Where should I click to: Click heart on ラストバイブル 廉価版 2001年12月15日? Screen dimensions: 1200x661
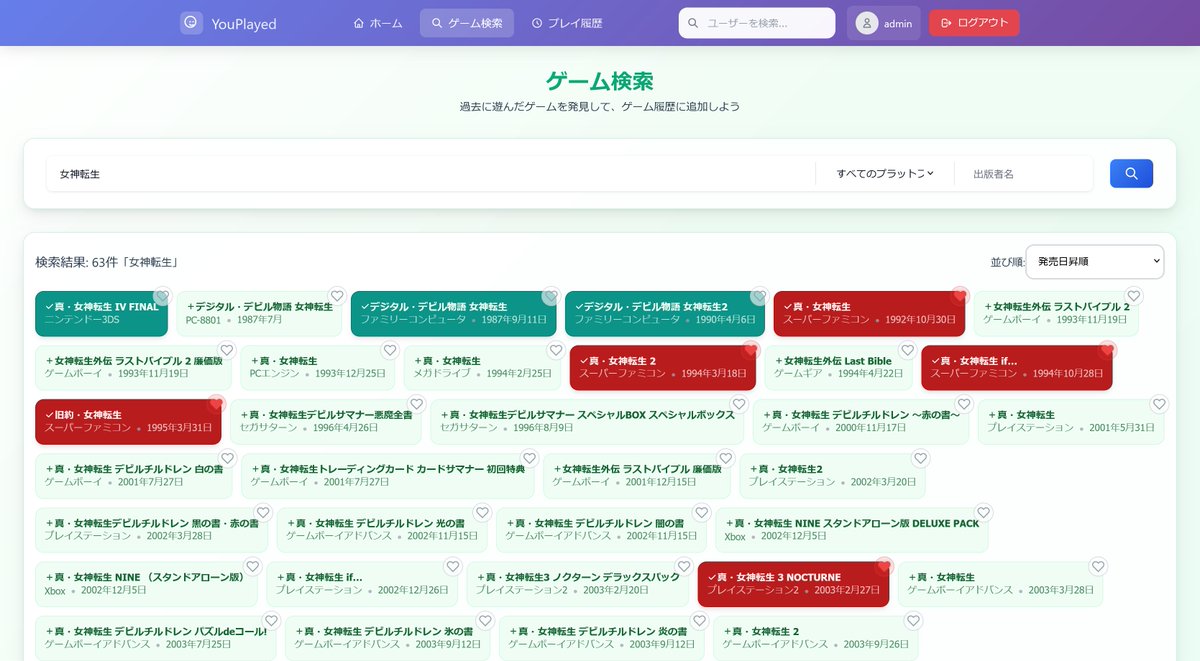click(x=726, y=458)
